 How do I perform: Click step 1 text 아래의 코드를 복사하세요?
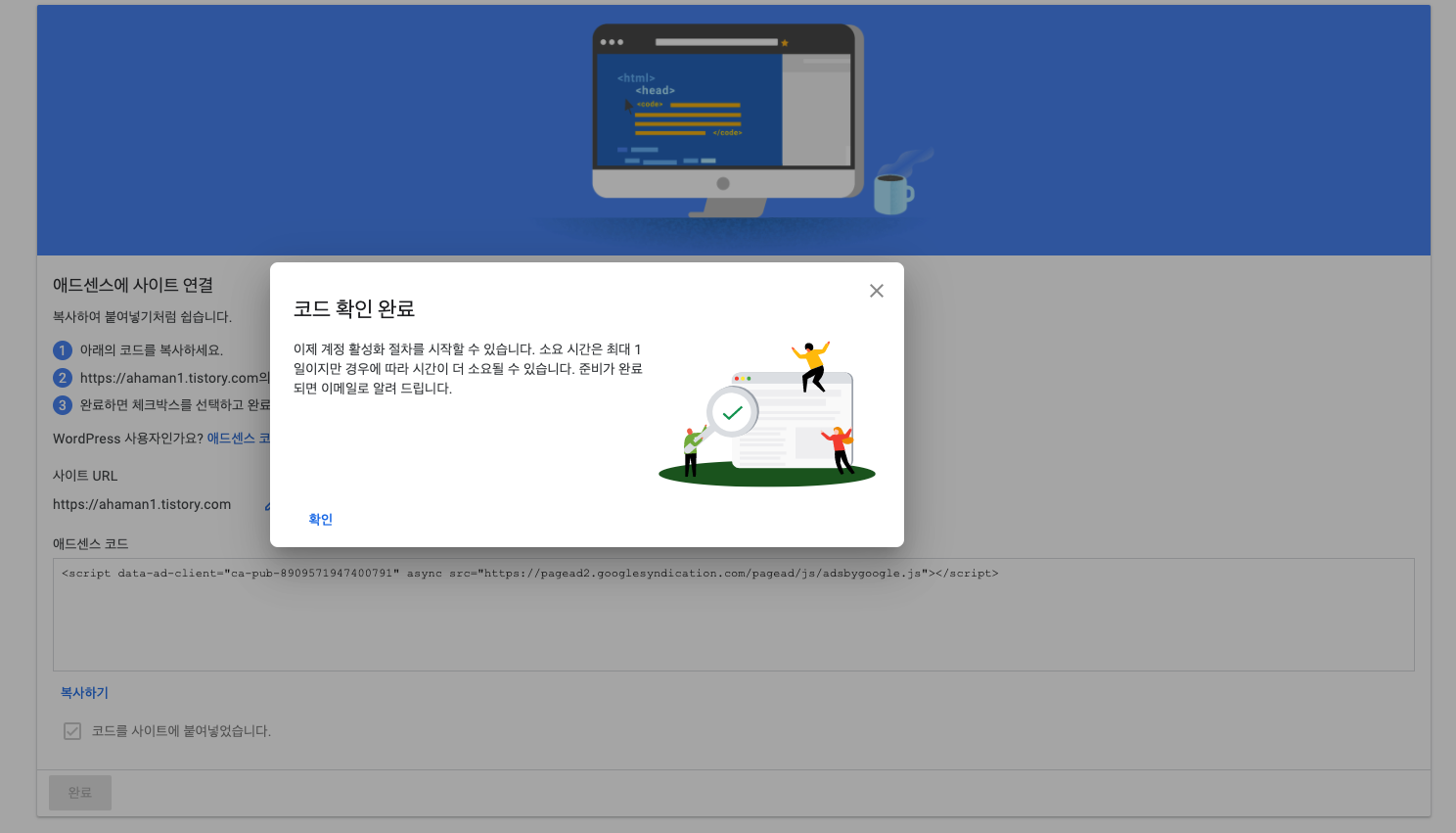[x=152, y=350]
